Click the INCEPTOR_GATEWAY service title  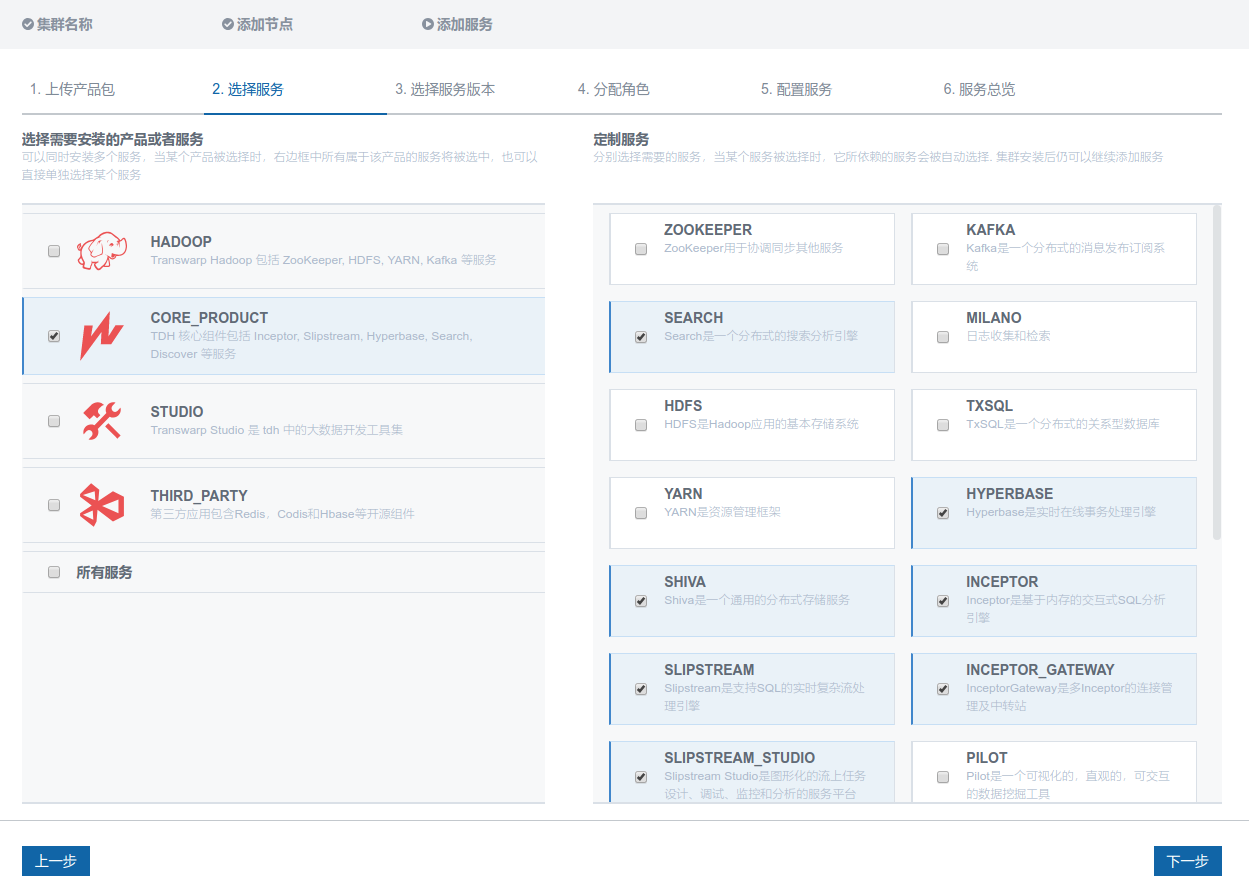[x=1040, y=670]
